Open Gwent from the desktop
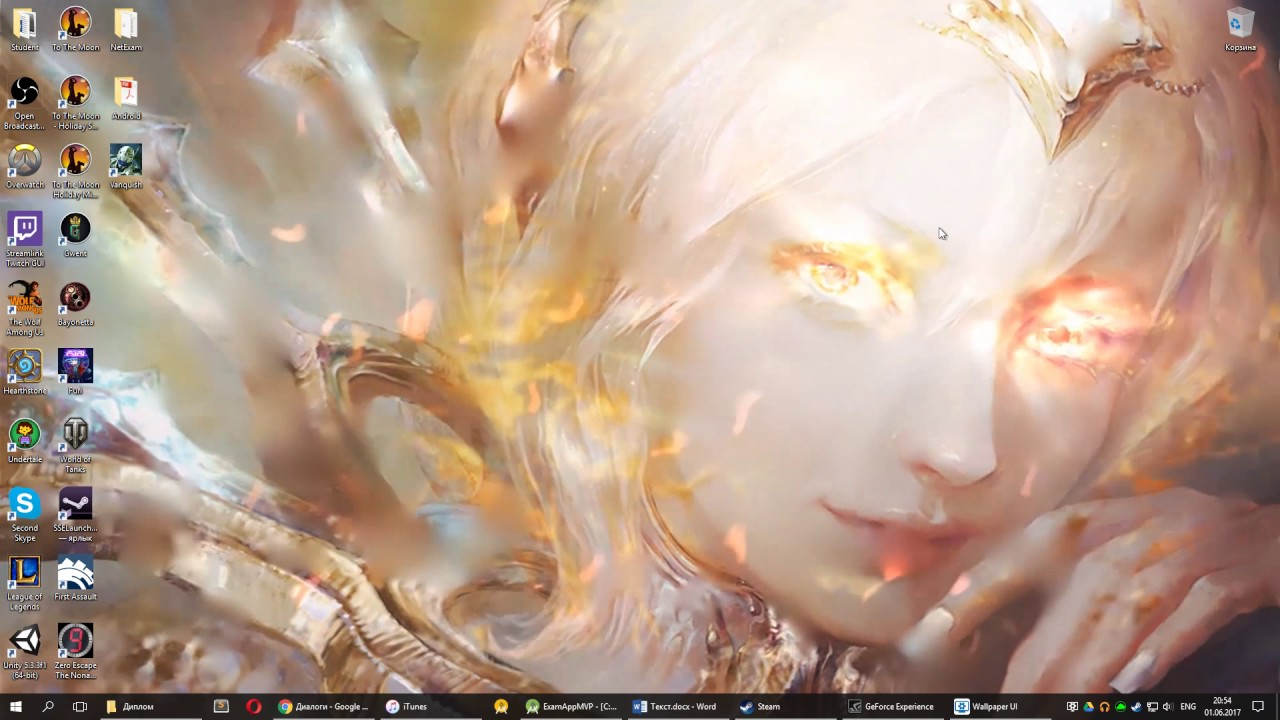 coord(75,228)
